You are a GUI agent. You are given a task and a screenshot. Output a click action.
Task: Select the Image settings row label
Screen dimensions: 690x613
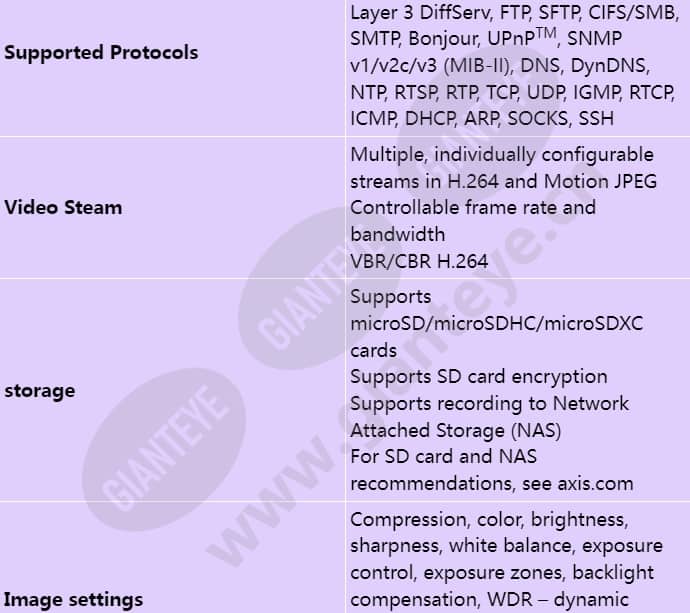point(73,600)
